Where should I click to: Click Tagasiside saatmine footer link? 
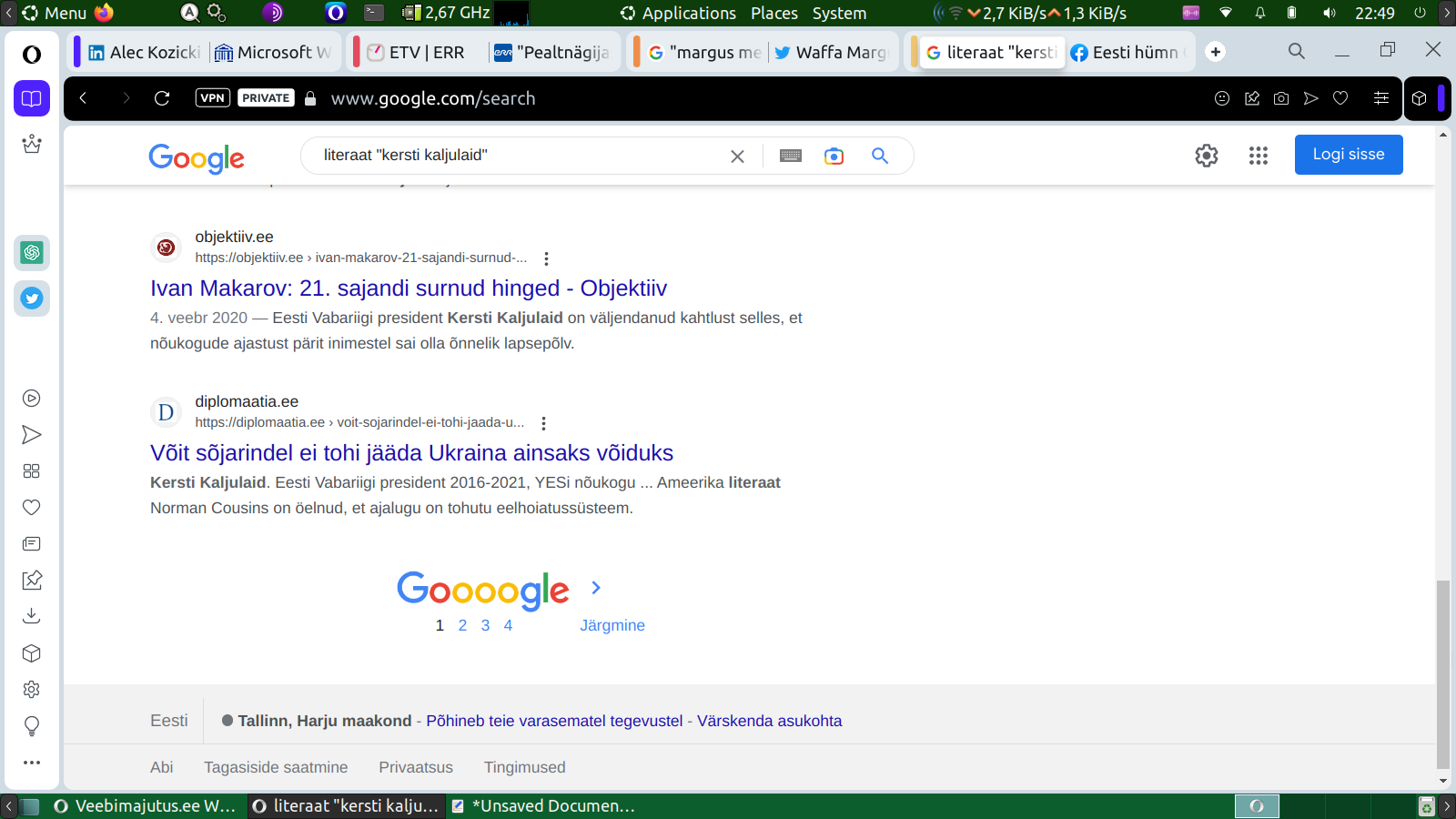click(276, 767)
